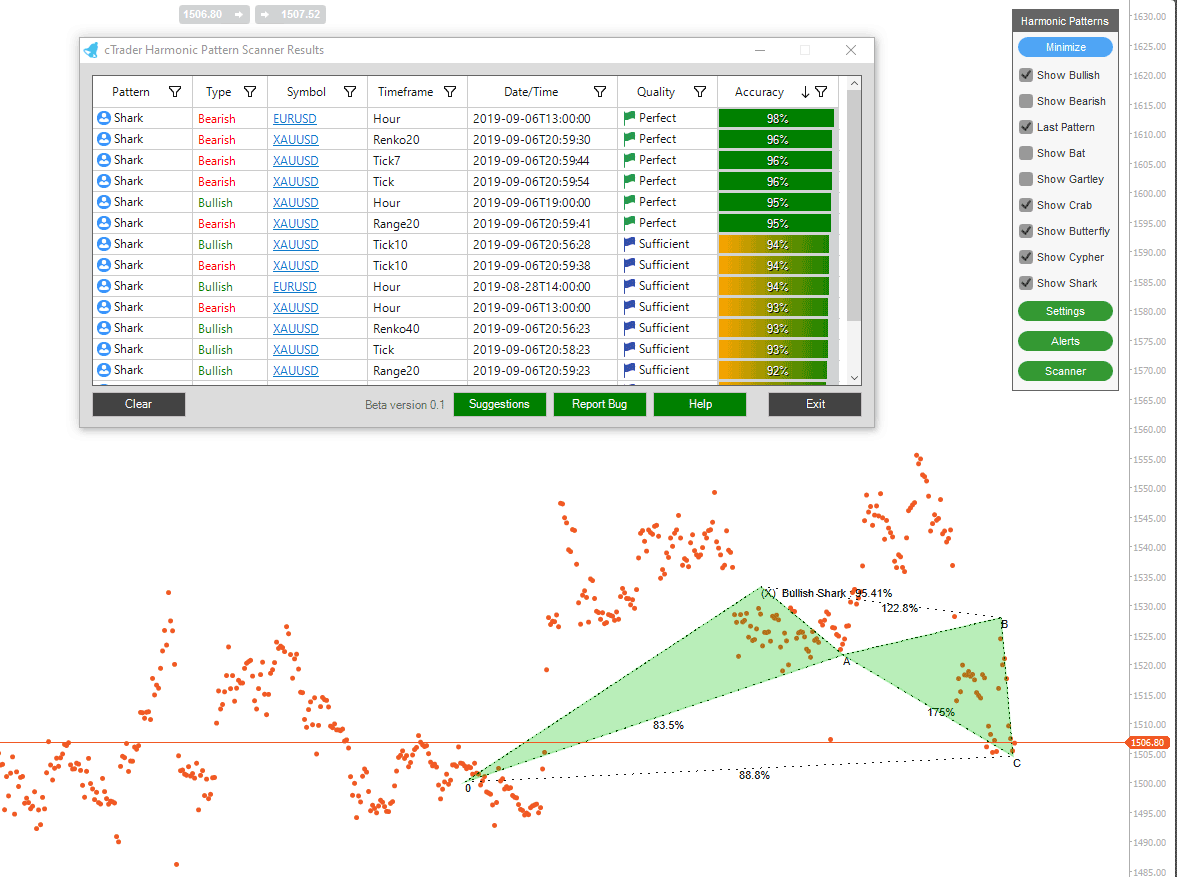
Task: Open the Timeframe column filter icon
Action: (450, 92)
